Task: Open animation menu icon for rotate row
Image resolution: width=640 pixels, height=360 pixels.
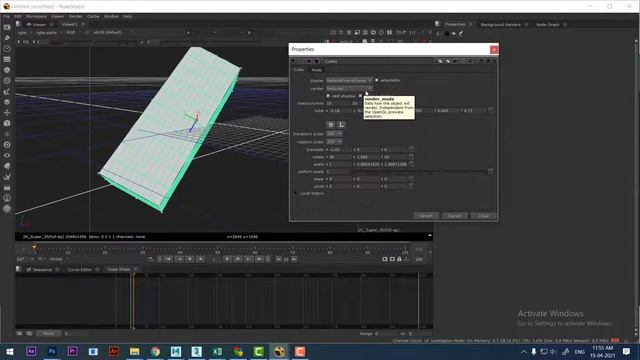Action: point(411,157)
